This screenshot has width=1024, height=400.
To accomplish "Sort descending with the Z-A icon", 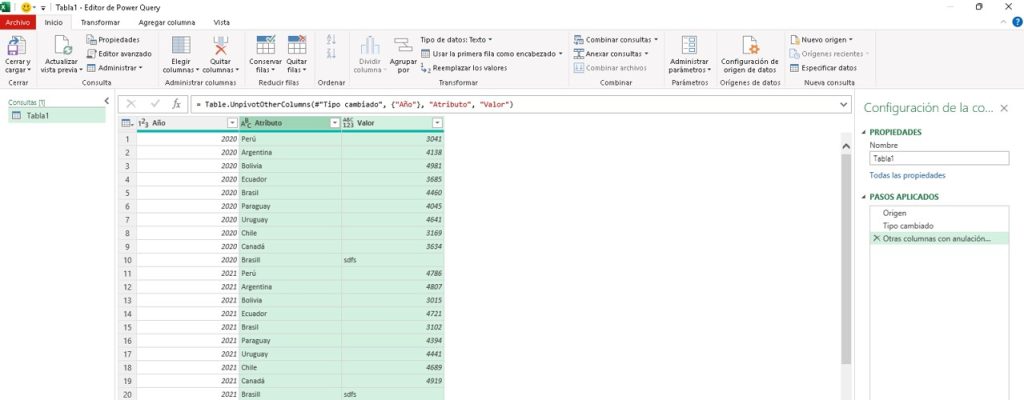I will tap(331, 54).
